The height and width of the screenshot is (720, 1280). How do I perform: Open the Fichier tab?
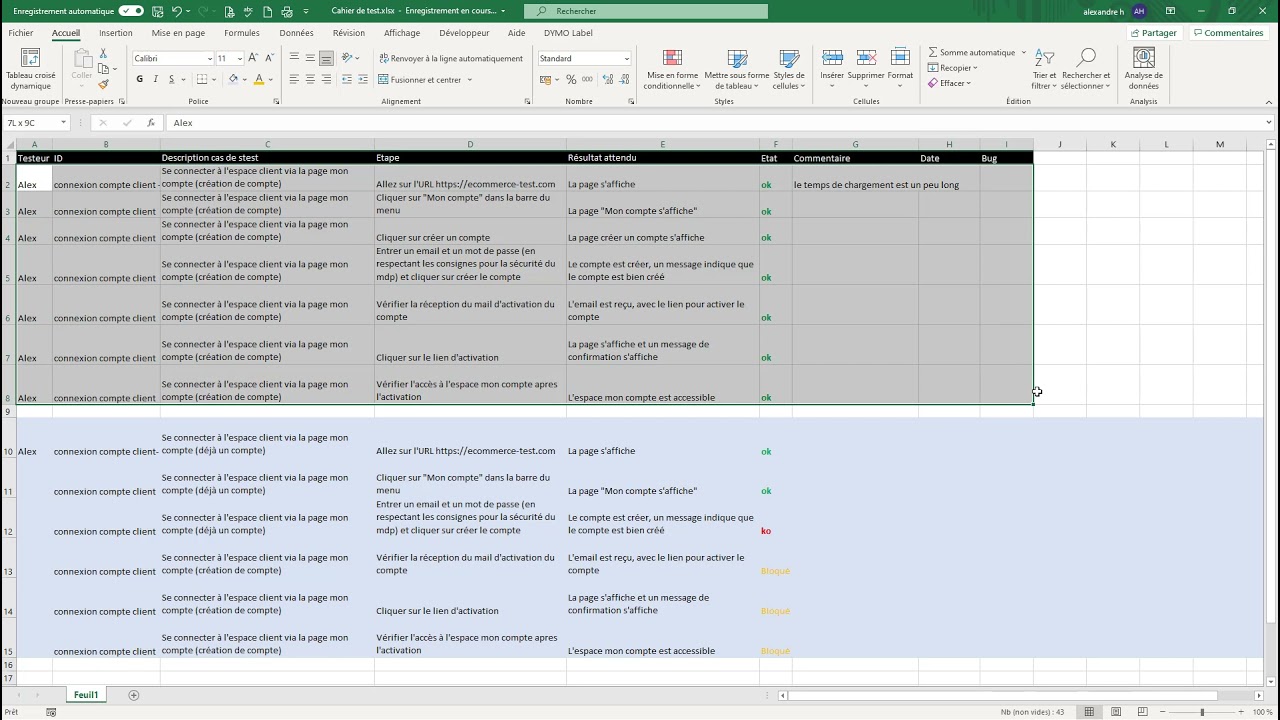(x=21, y=33)
